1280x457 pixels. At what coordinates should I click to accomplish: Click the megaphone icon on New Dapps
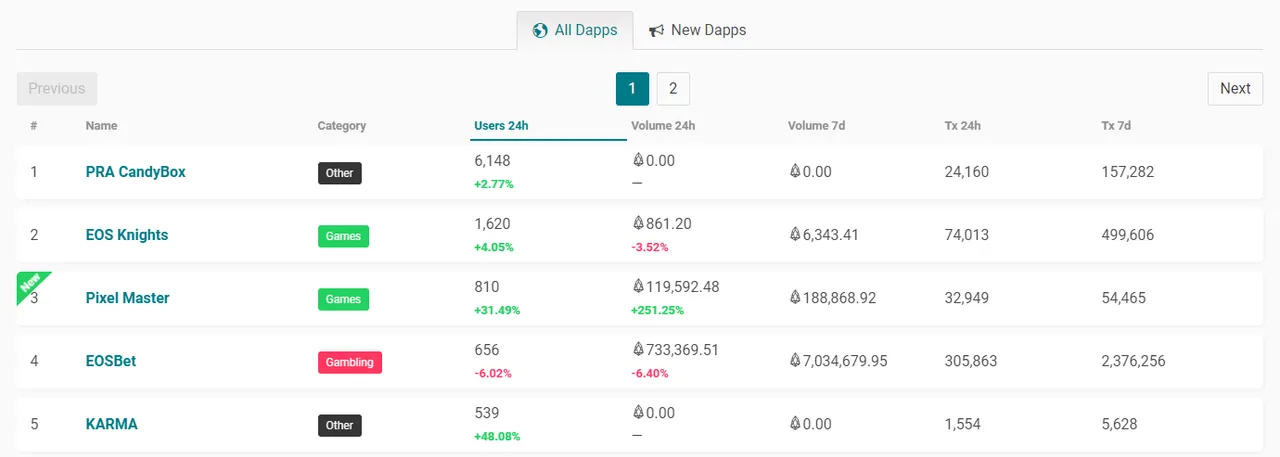click(657, 30)
